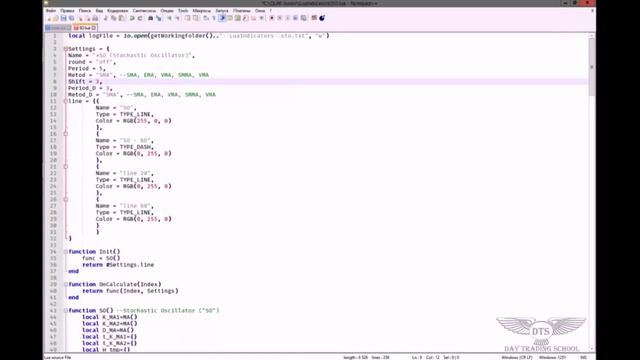640x360 pixels.
Task: Open the Поиск menu
Action: pos(85,11)
